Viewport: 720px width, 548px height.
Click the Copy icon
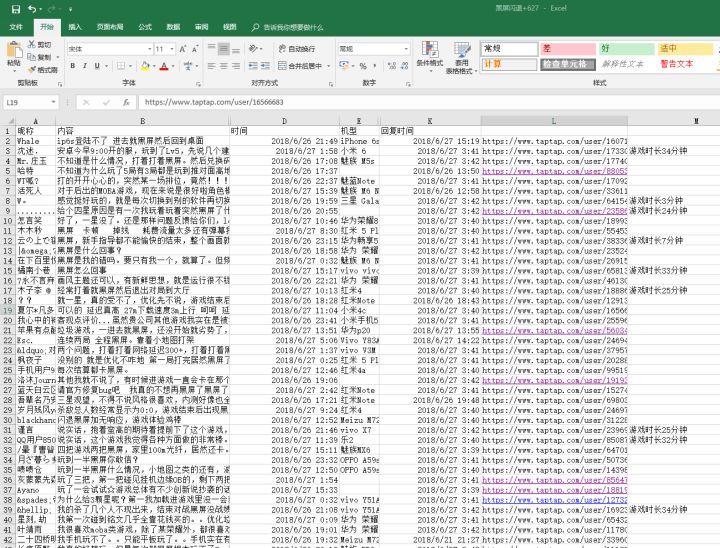32,57
